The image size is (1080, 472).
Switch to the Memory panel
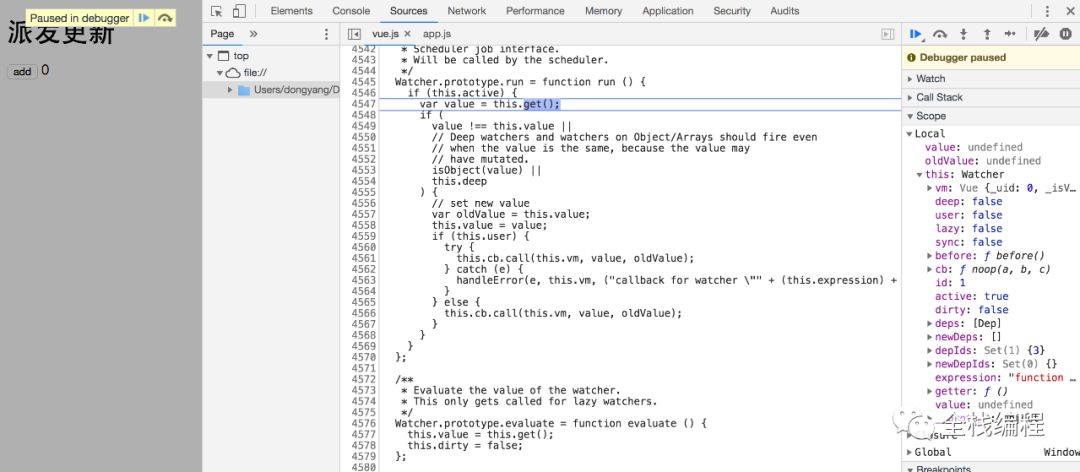click(603, 11)
